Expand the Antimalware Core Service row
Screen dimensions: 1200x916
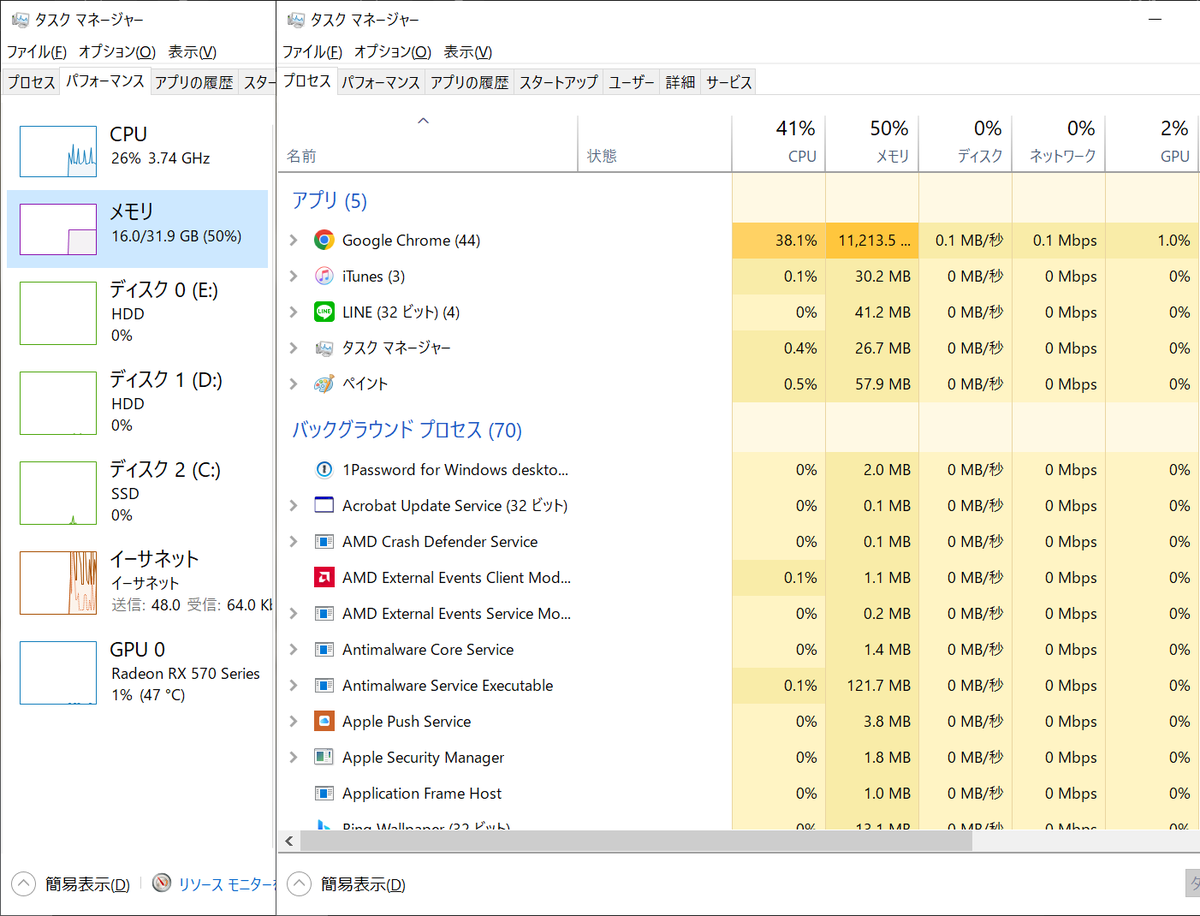point(293,650)
